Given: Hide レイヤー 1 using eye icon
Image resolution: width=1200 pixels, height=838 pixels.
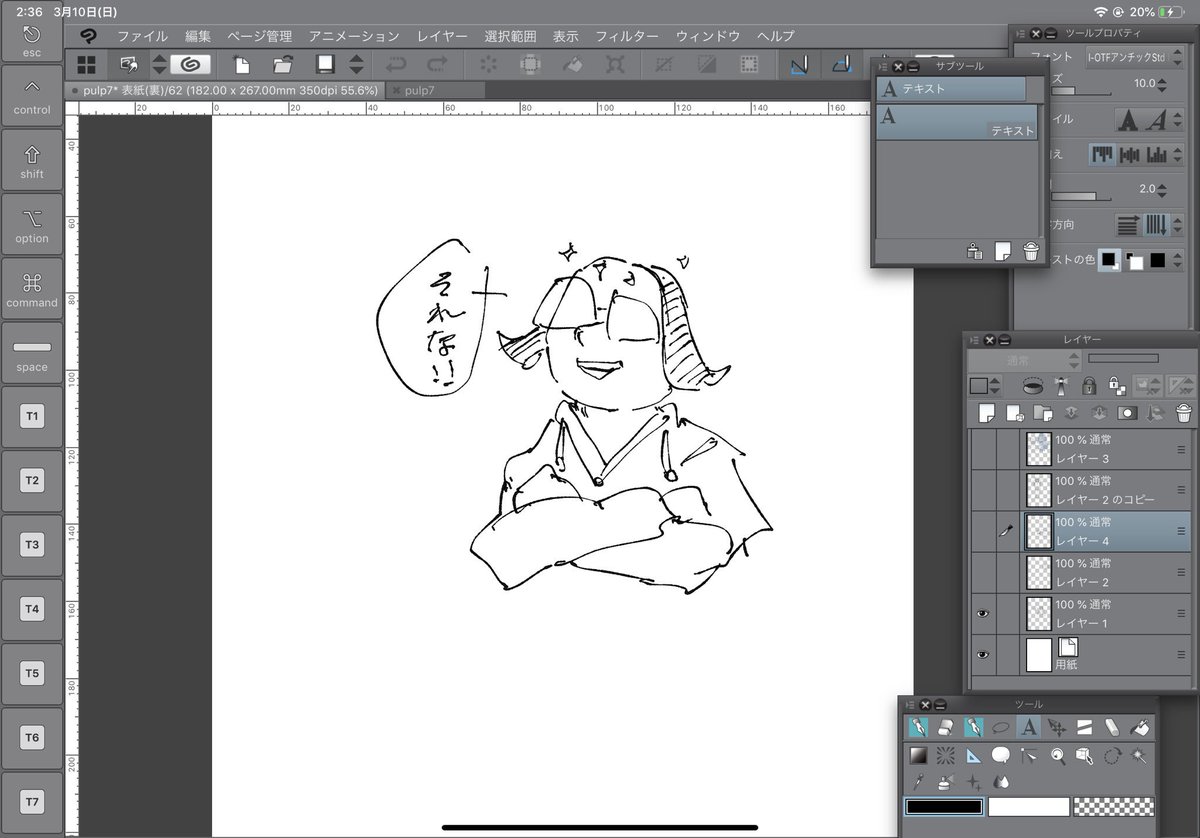Looking at the screenshot, I should click(983, 613).
